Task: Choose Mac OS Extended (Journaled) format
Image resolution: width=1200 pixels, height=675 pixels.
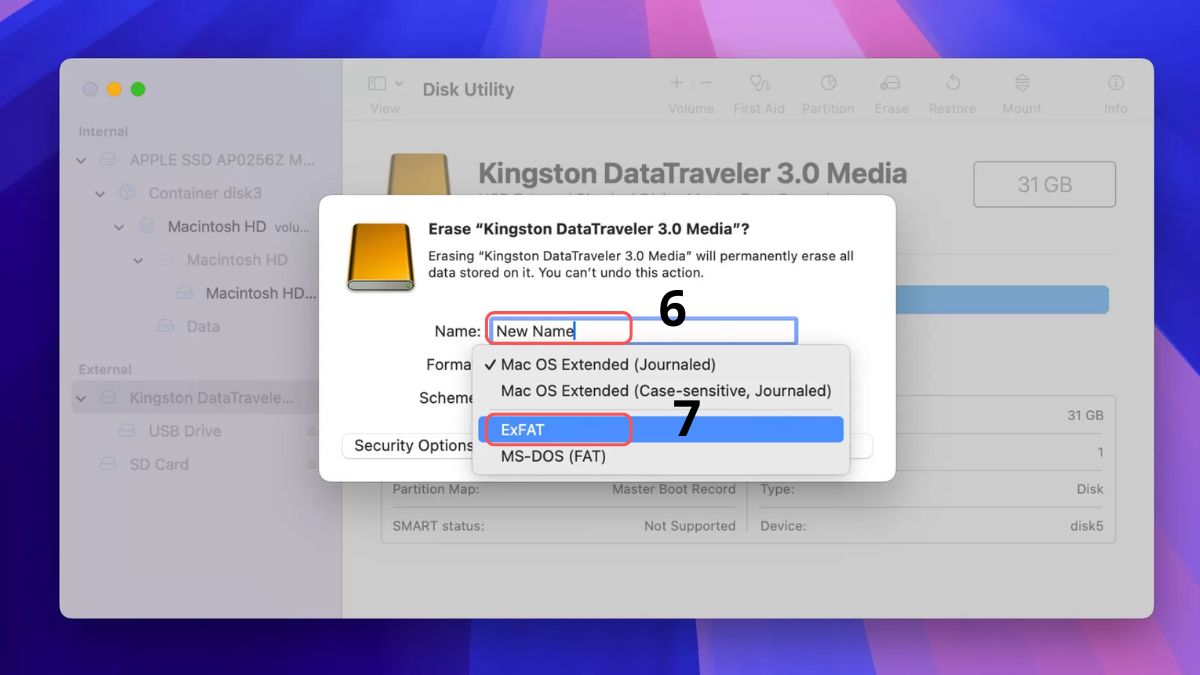Action: click(x=661, y=364)
